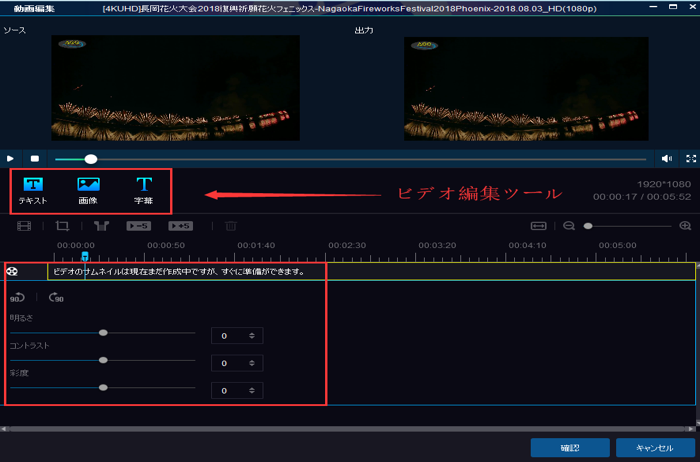Click the 00:02:30 mark on the ruler
Viewport: 700px width, 462px height.
tap(347, 245)
